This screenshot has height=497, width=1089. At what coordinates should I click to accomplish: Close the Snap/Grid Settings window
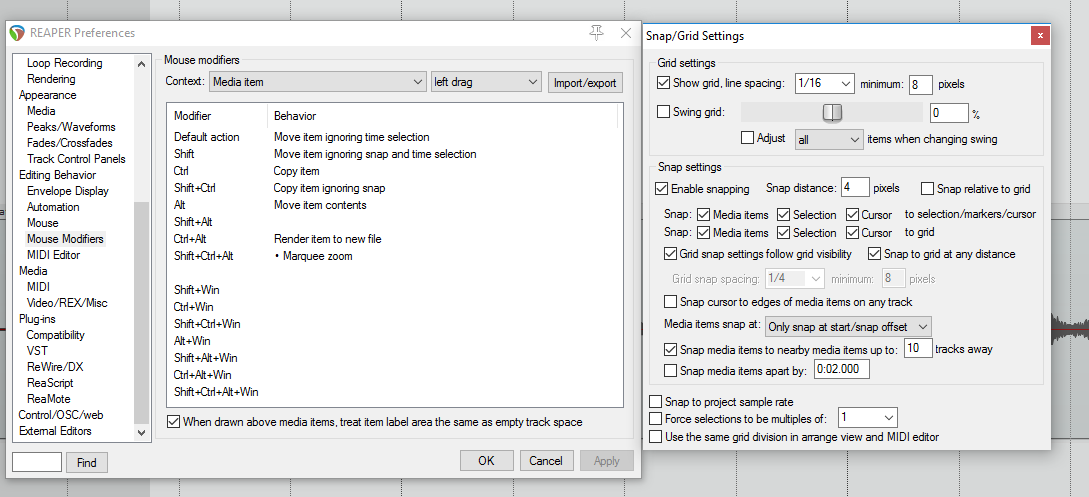tap(1040, 36)
